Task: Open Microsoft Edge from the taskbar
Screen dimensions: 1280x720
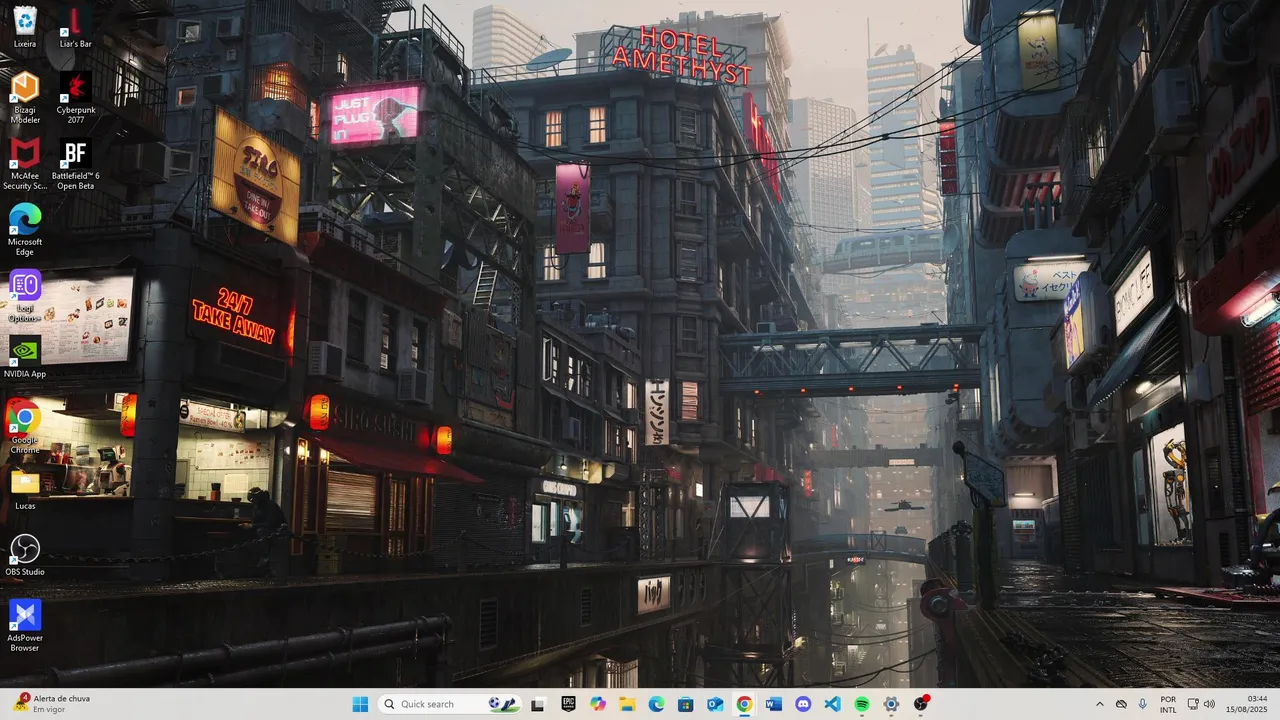Action: click(656, 704)
